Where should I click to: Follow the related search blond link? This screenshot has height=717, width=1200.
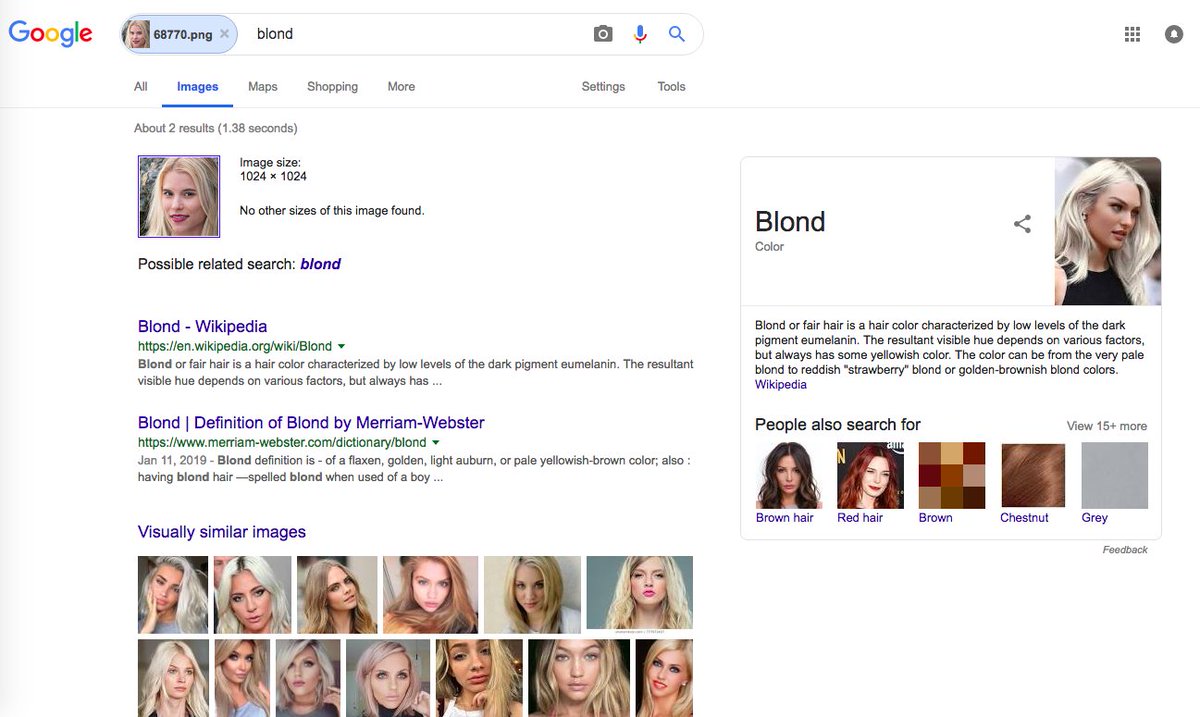coord(320,264)
